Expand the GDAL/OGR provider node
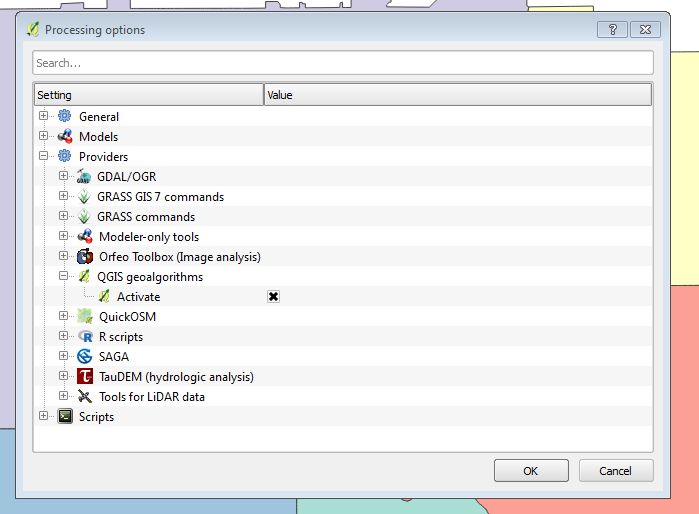The width and height of the screenshot is (699, 514). click(x=63, y=176)
